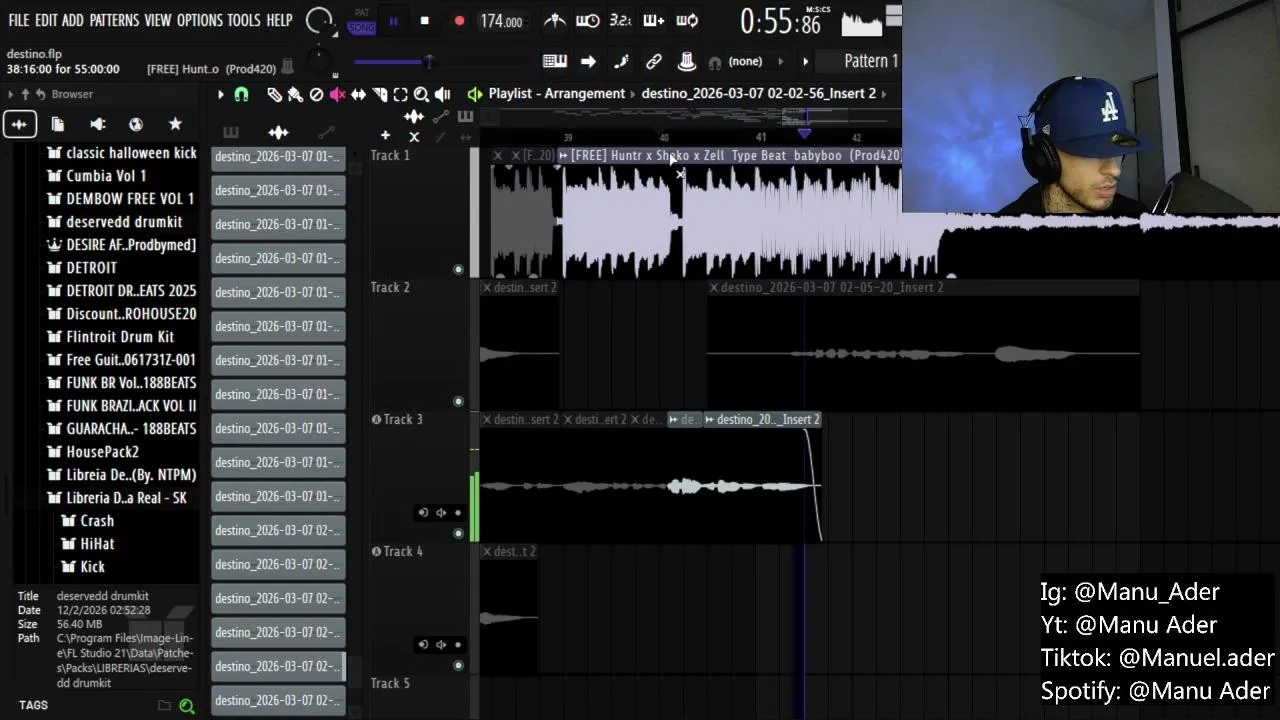The image size is (1280, 720).
Task: Select the Slip tool in playlist toolbar
Action: (x=358, y=94)
